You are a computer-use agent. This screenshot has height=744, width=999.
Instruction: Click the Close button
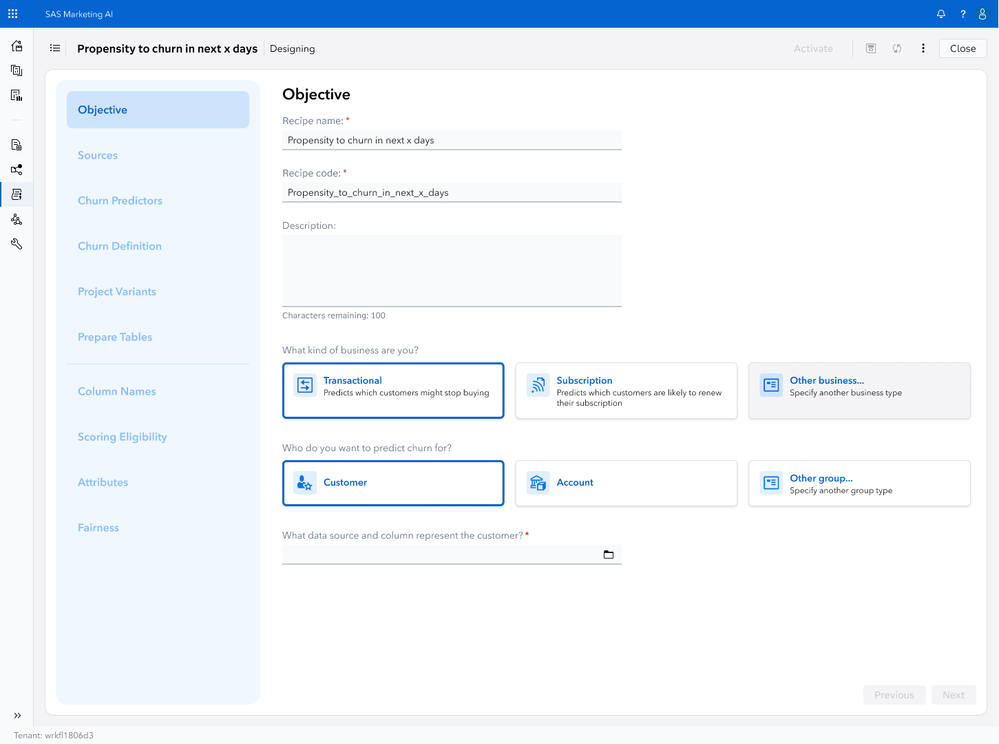click(962, 48)
